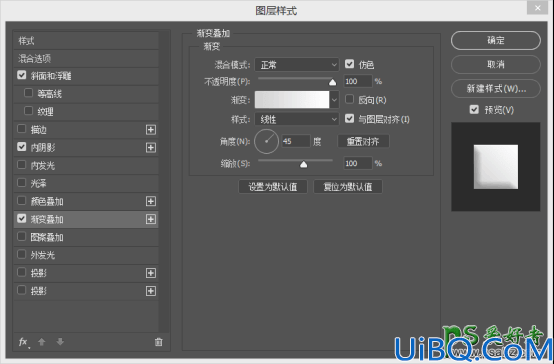Enable the 反向(R) checkbox
This screenshot has width=554, height=364.
point(349,99)
